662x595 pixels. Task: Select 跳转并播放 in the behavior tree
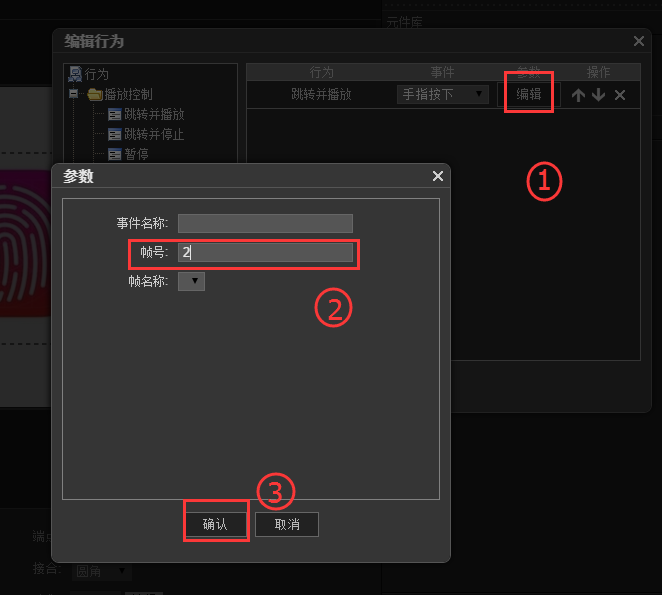[x=153, y=114]
